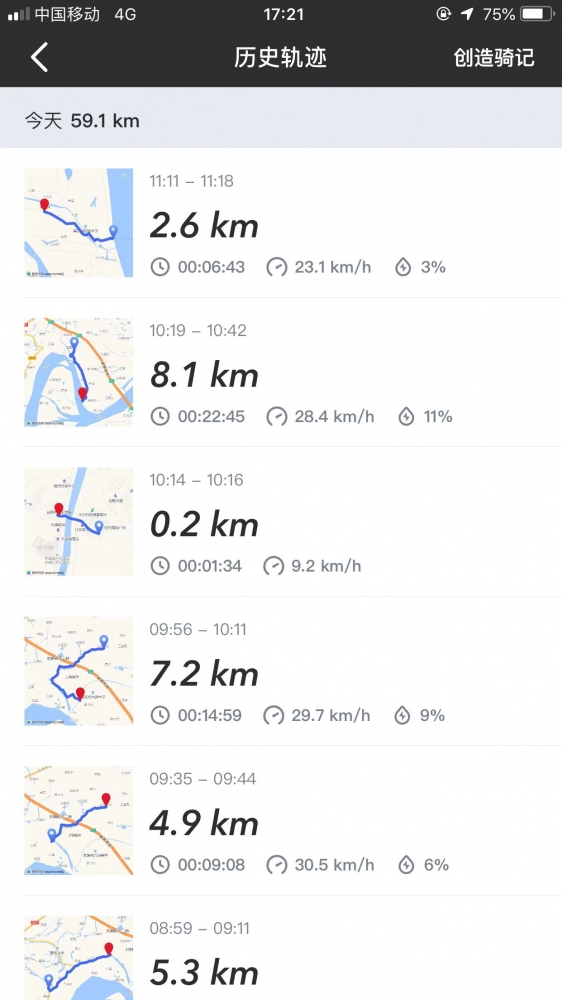Open the 4.9 km route map thumbnail
The width and height of the screenshot is (562, 1000).
(78, 820)
